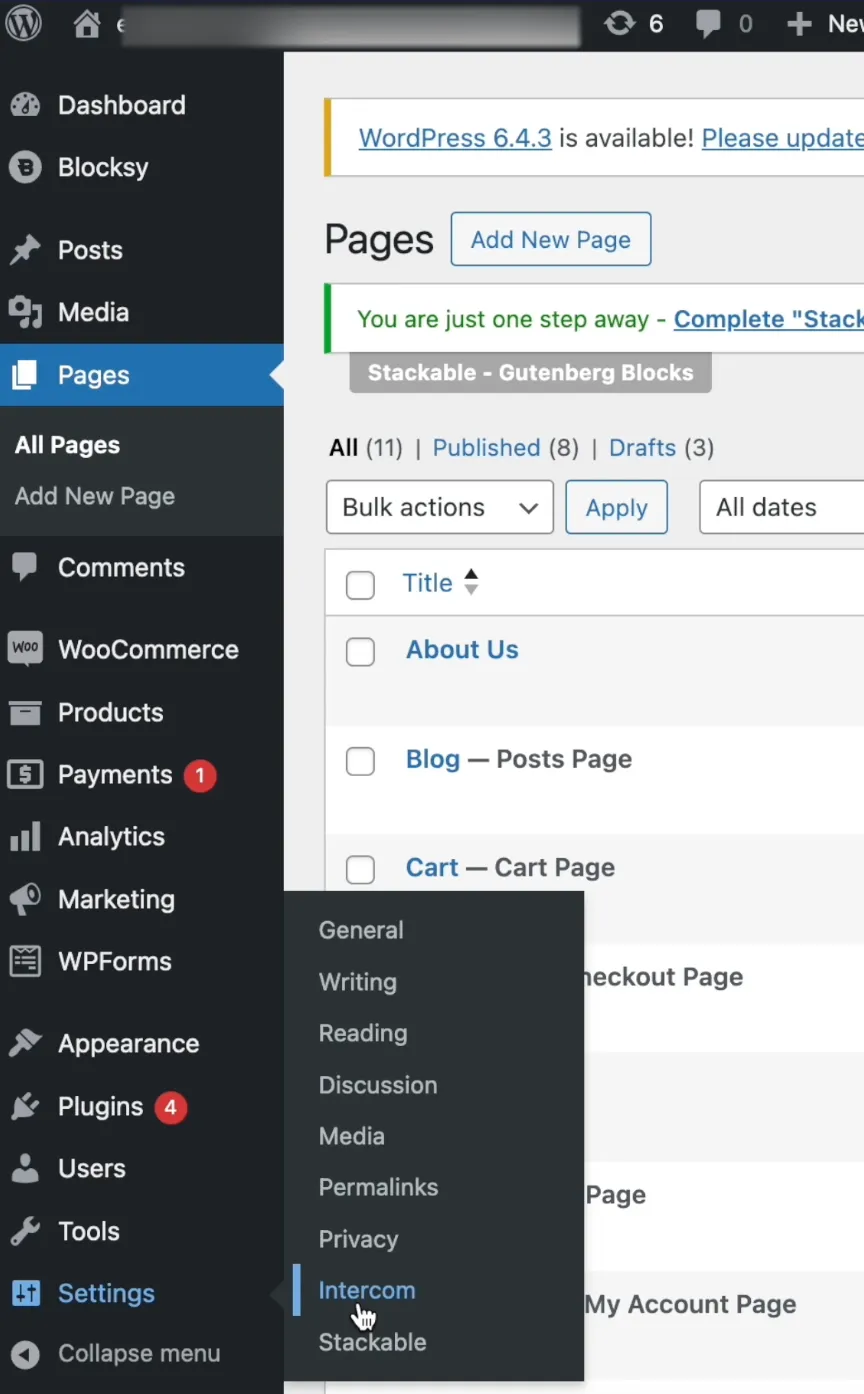Open the site home icon

[x=87, y=24]
